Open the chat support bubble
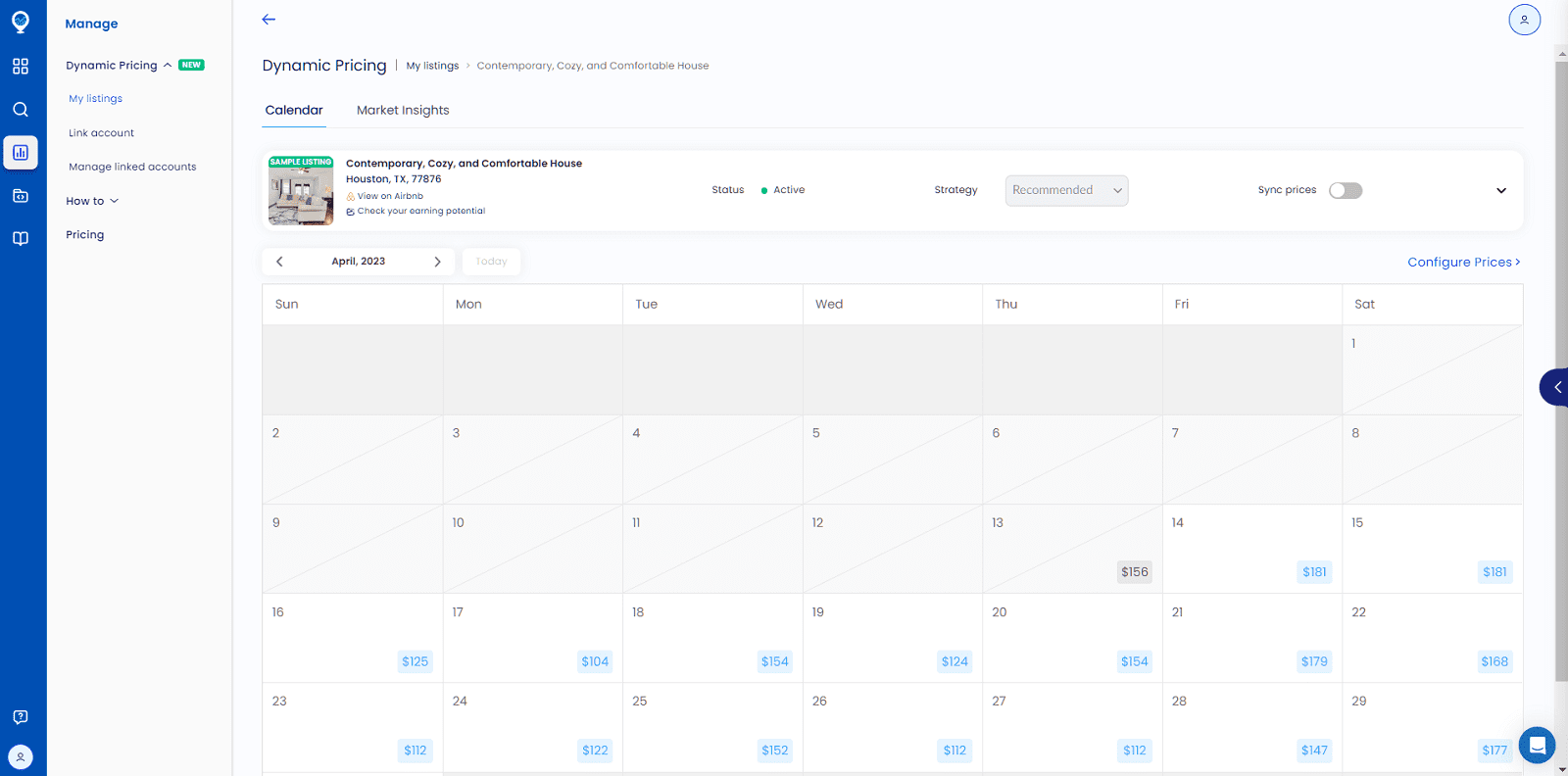The width and height of the screenshot is (1568, 776). click(1537, 746)
